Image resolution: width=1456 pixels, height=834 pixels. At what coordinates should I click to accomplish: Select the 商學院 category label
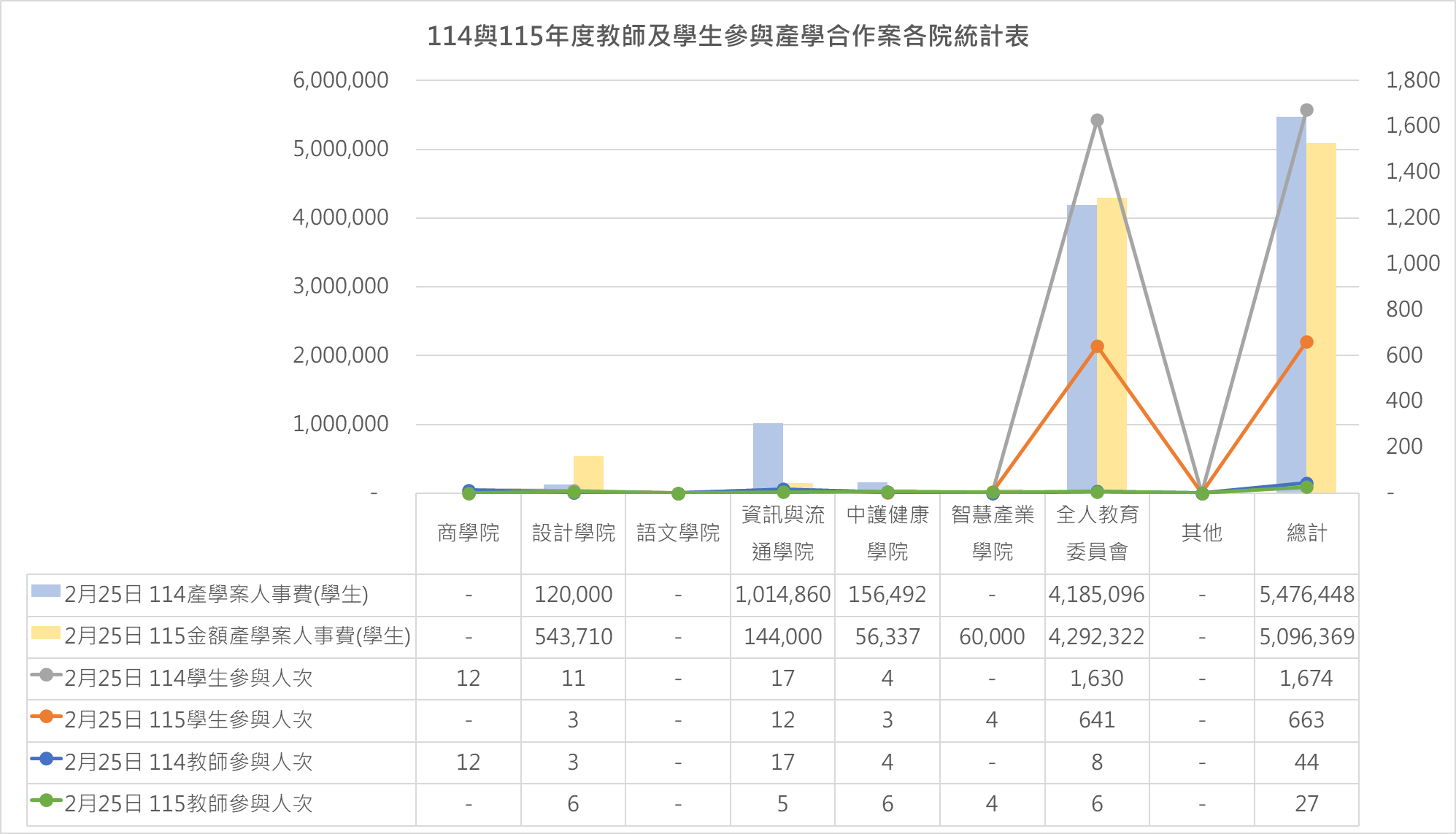(469, 533)
